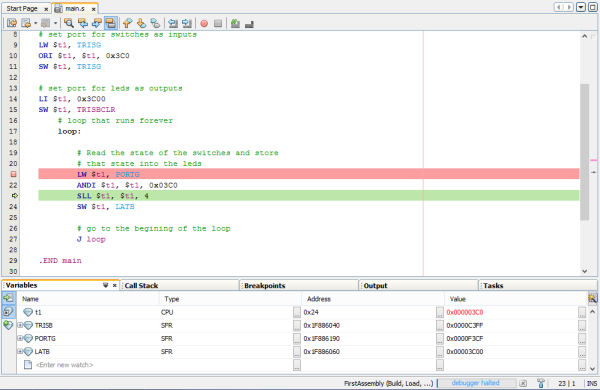
Task: Select the main.s editor tab
Action: pyautogui.click(x=75, y=8)
